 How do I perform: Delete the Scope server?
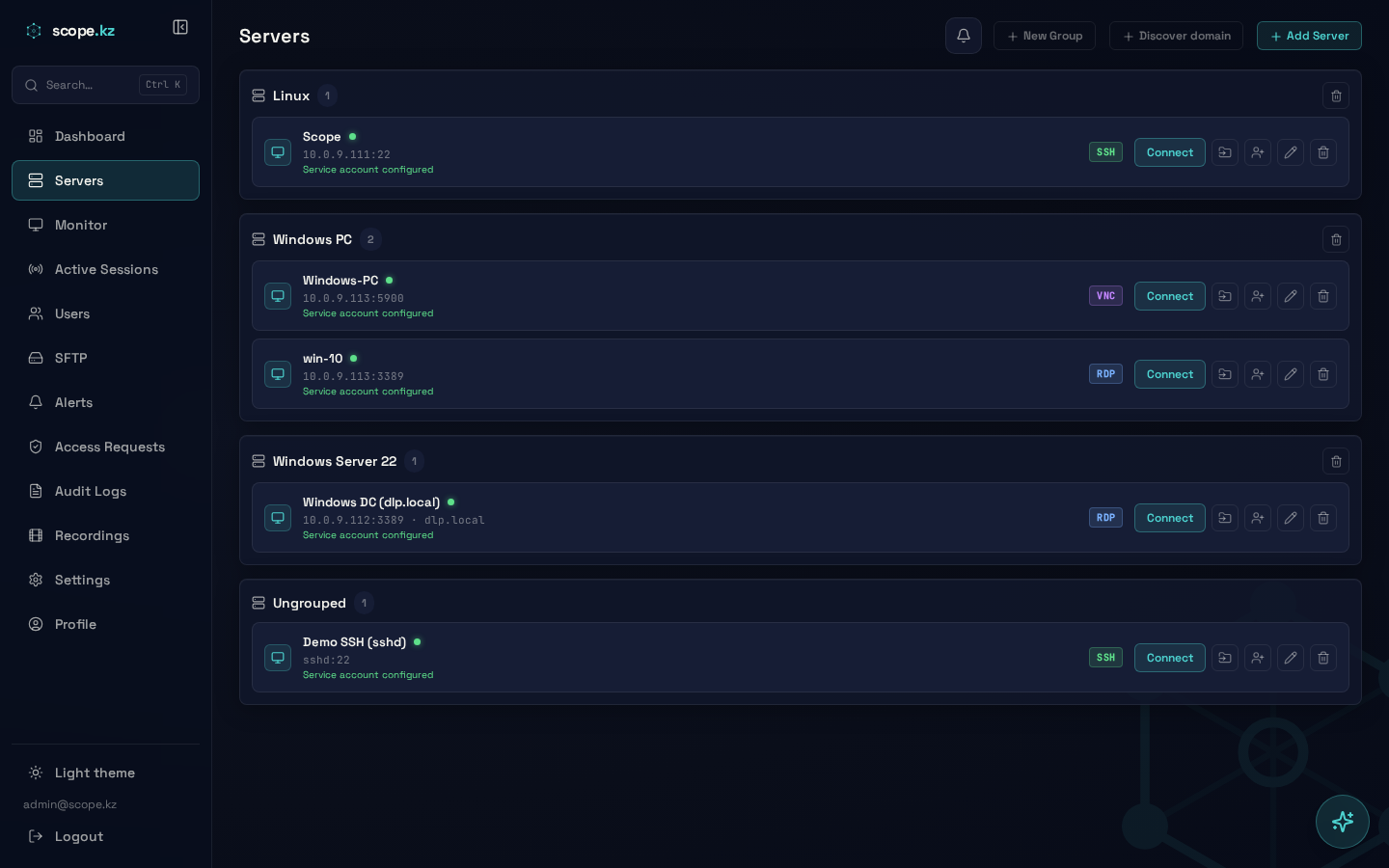pos(1323,152)
